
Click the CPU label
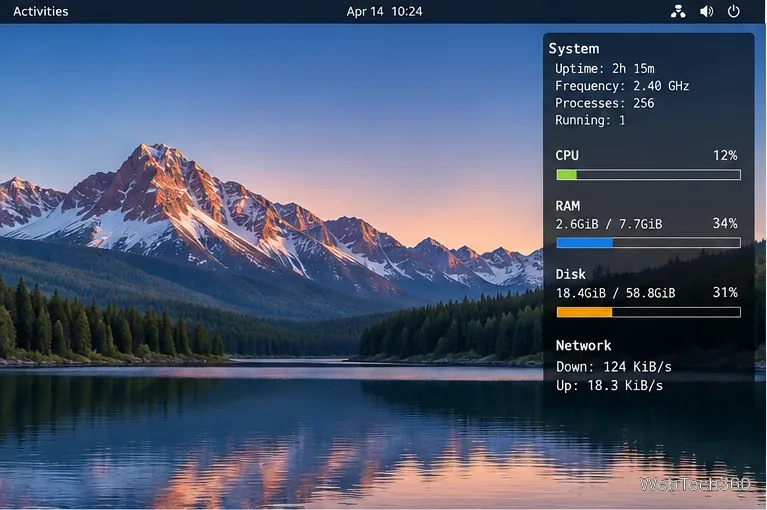(x=567, y=155)
